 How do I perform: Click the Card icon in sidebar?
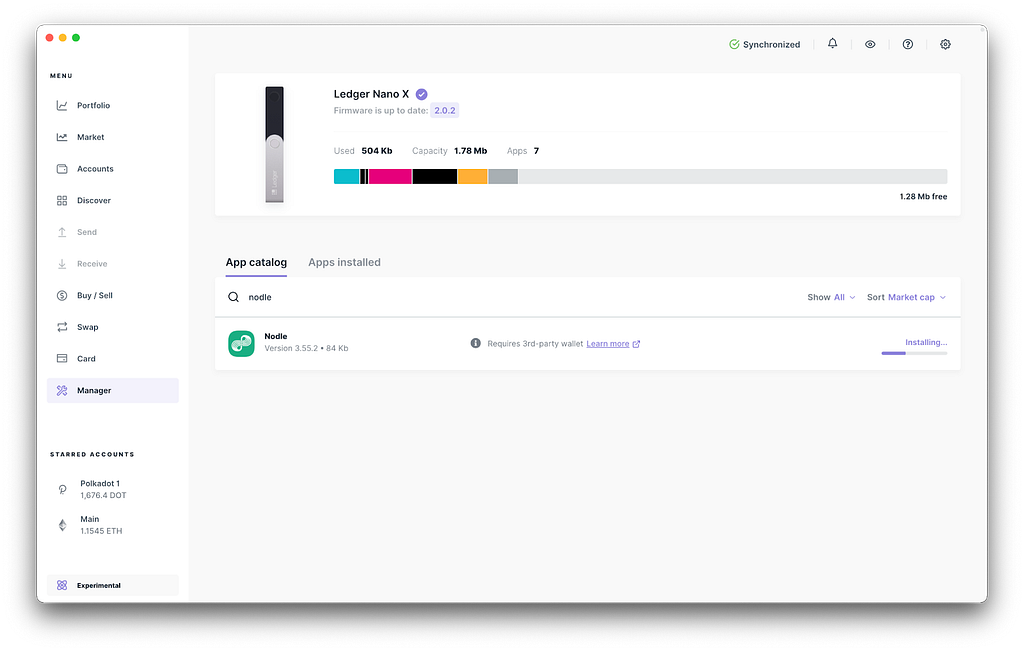pyautogui.click(x=62, y=358)
